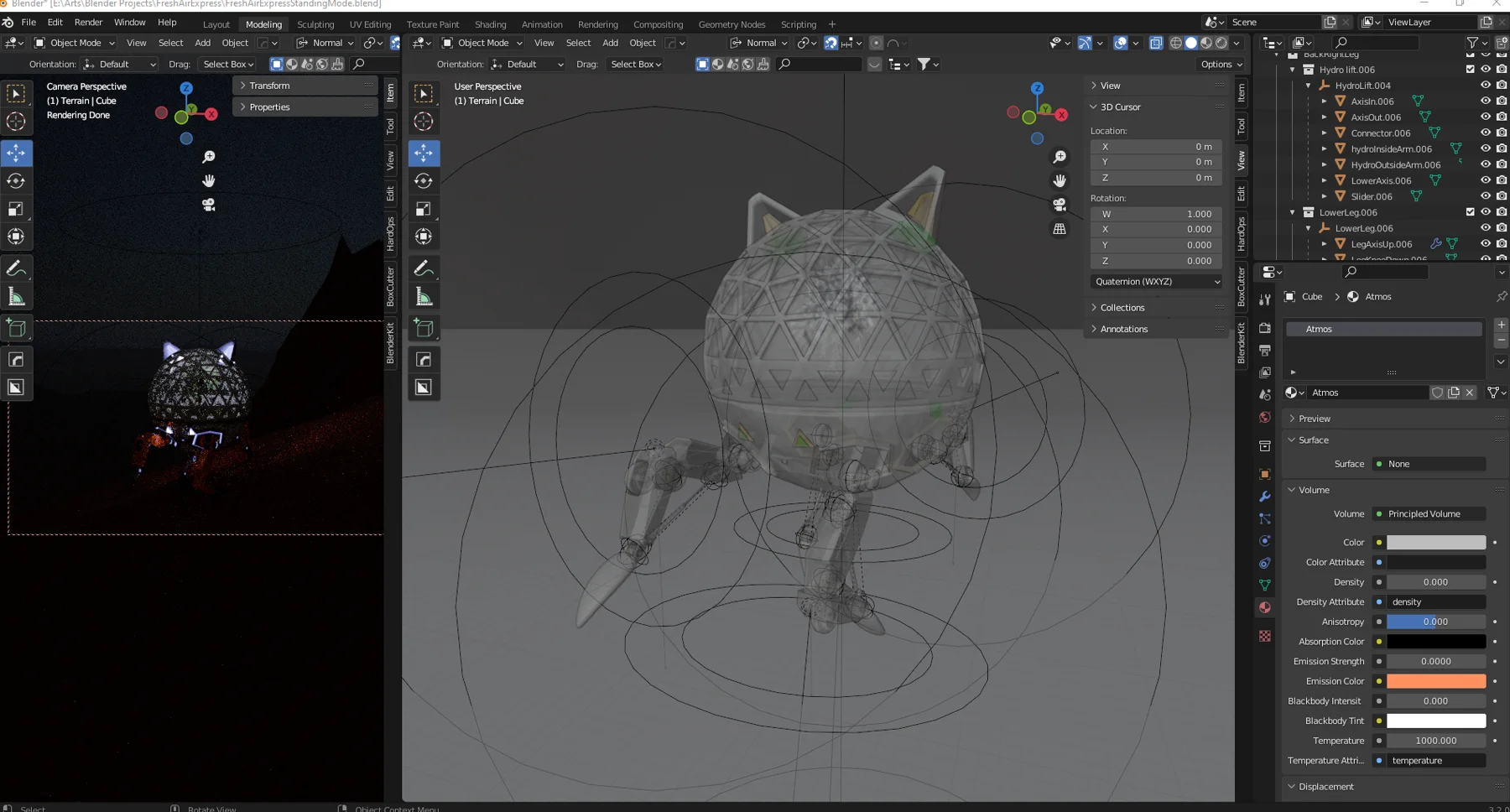The height and width of the screenshot is (812, 1510).
Task: Select the Transform tool in Camera Perspective viewport
Action: [x=16, y=237]
